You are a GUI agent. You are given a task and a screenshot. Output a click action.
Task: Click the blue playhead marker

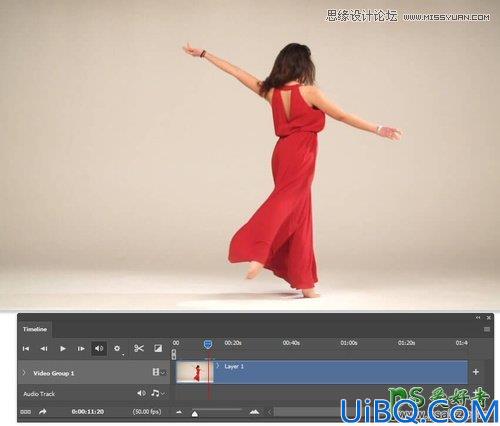(x=208, y=344)
